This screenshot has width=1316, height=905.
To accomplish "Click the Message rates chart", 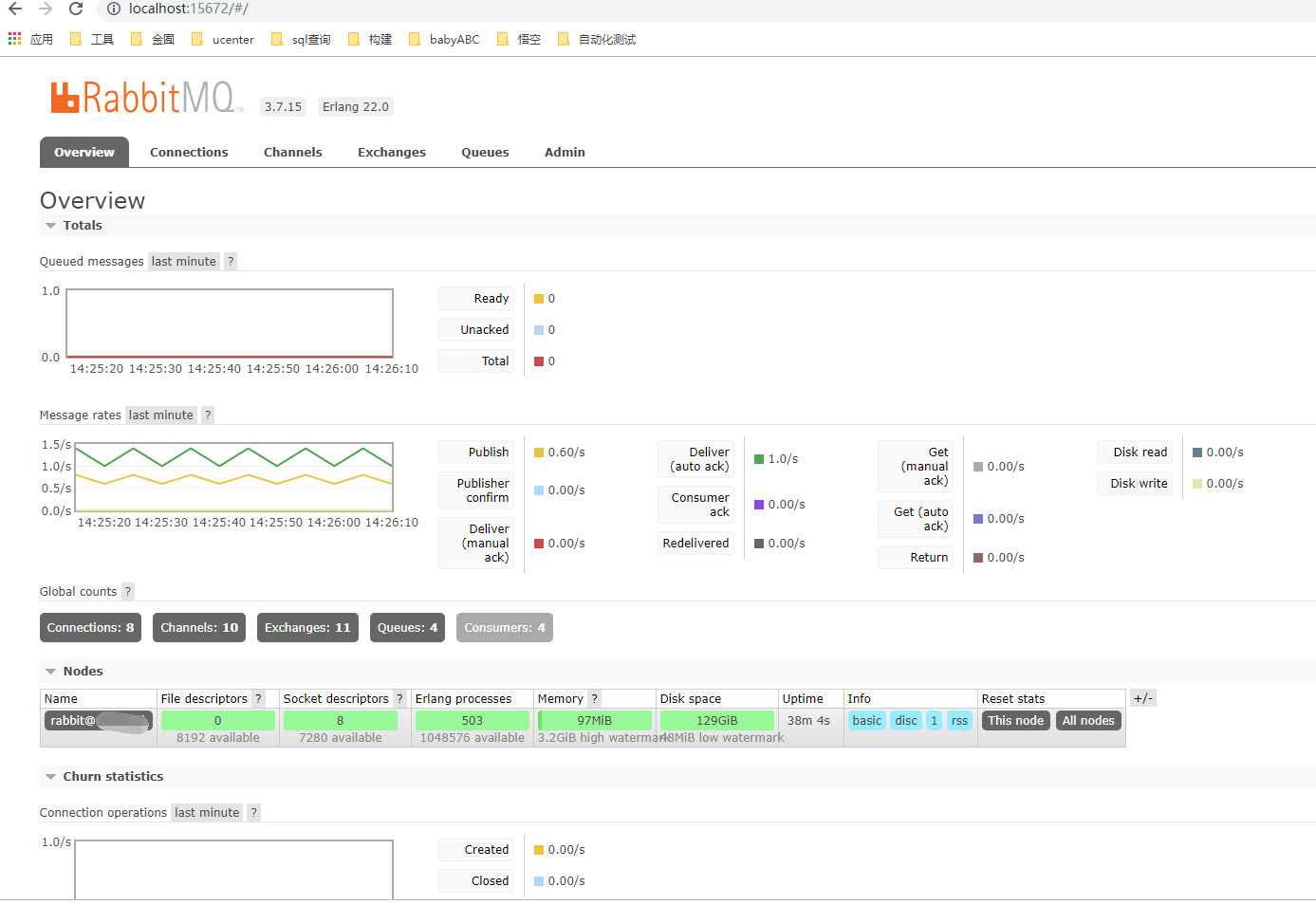I will [234, 477].
